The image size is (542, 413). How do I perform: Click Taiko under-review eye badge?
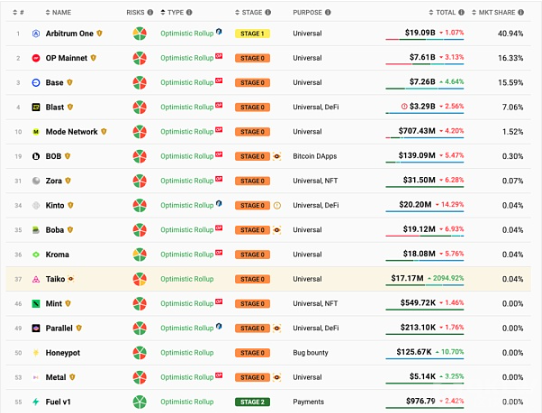click(71, 279)
